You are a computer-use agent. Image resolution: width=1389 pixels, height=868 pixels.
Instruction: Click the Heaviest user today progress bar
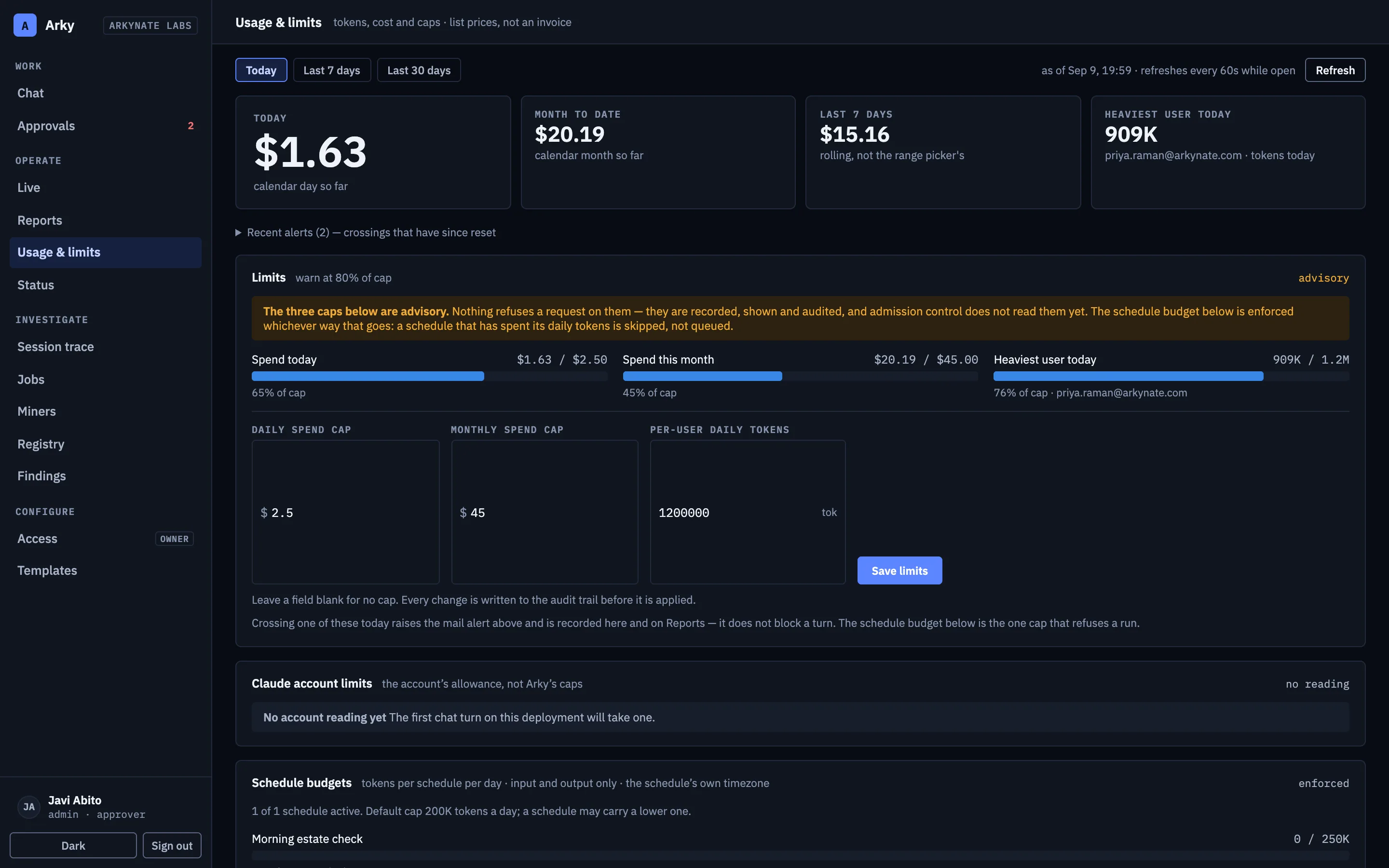(1171, 377)
